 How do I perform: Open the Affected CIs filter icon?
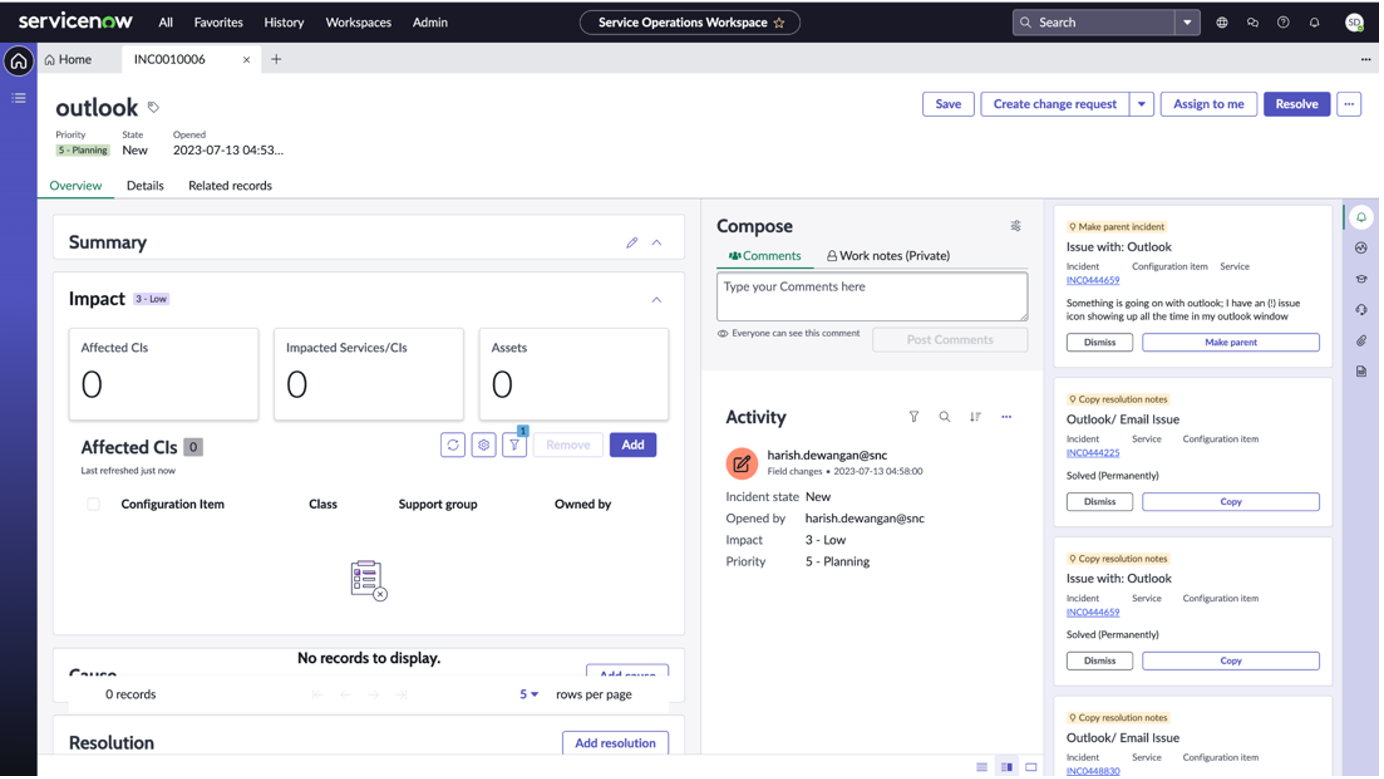[x=514, y=445]
